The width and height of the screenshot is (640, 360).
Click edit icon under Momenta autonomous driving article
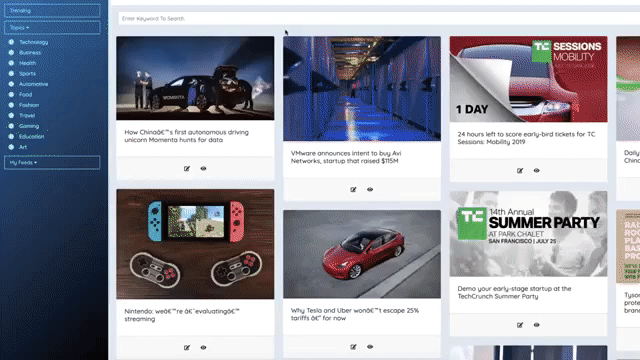(187, 169)
